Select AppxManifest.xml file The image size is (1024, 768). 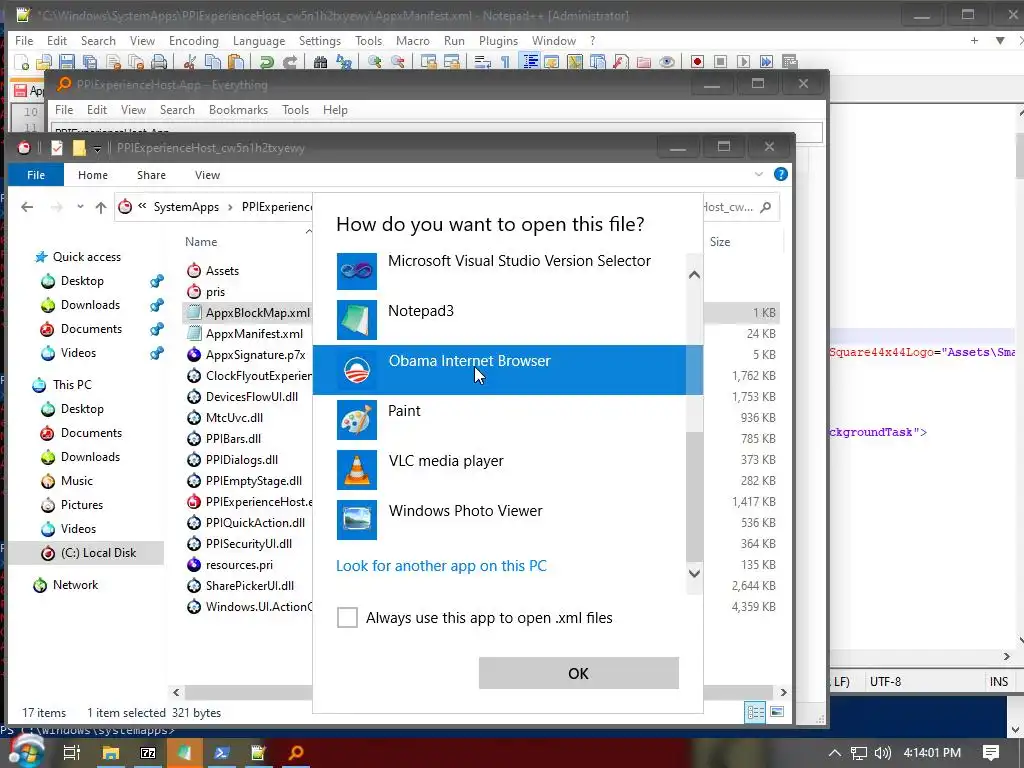254,334
